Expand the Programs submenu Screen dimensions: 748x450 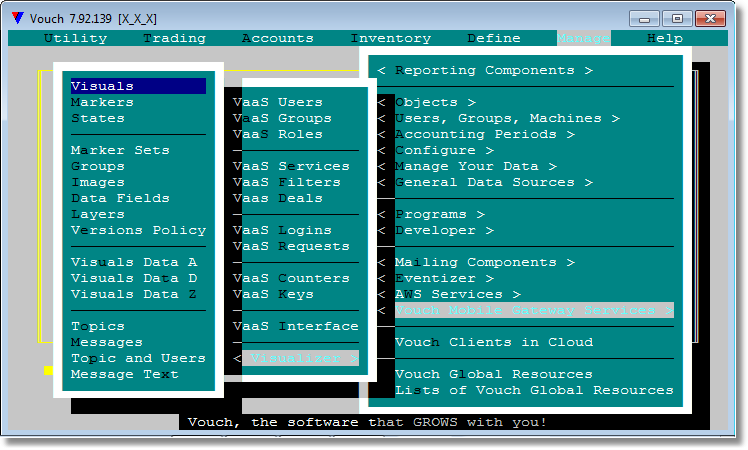(x=431, y=214)
